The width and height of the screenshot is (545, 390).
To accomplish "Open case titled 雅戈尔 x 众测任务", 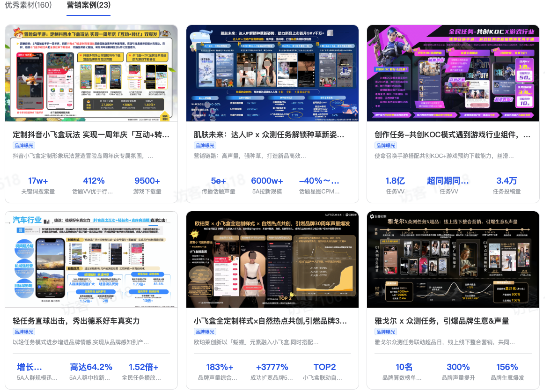I will [442, 321].
